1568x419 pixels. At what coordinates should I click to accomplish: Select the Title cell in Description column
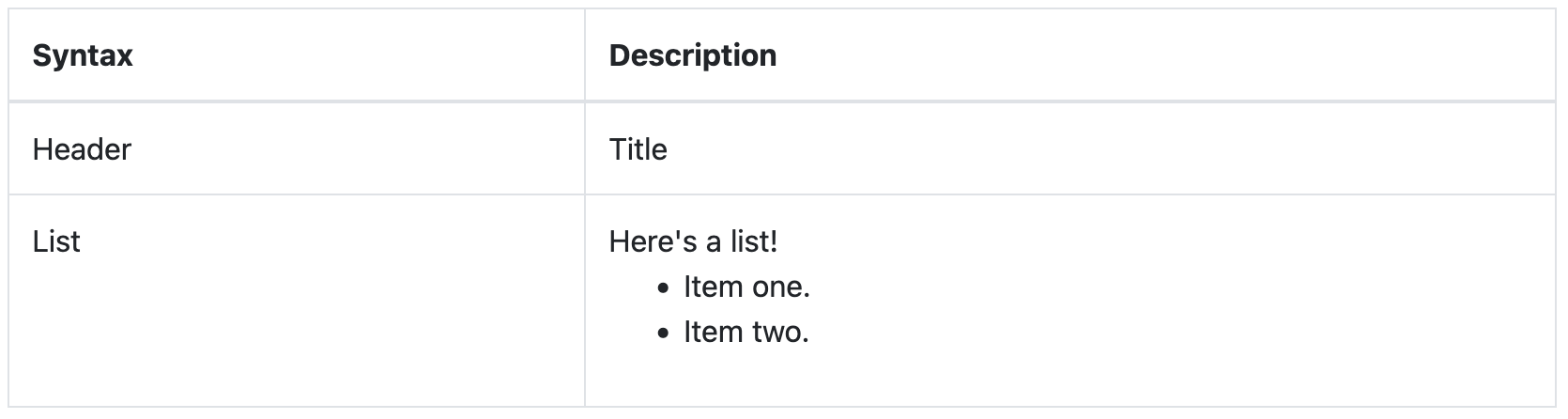coord(638,149)
